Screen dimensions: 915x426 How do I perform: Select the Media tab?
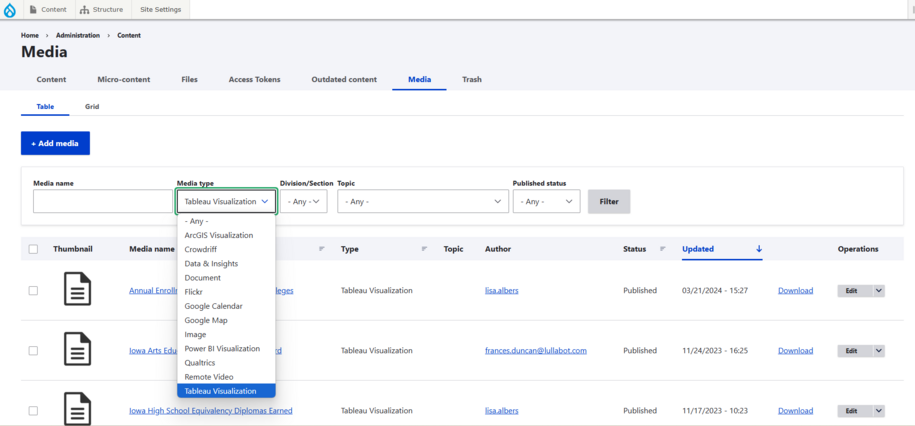tap(420, 79)
